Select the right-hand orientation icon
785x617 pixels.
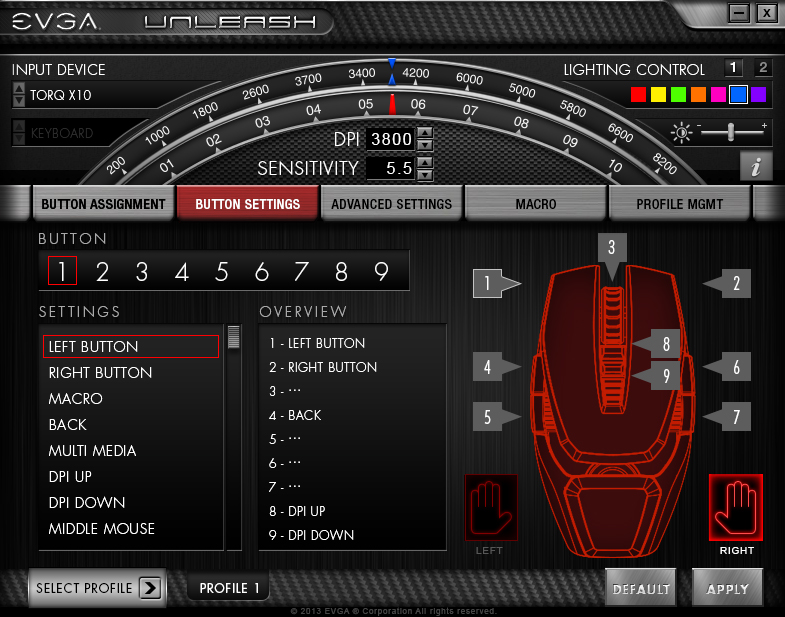tap(735, 507)
